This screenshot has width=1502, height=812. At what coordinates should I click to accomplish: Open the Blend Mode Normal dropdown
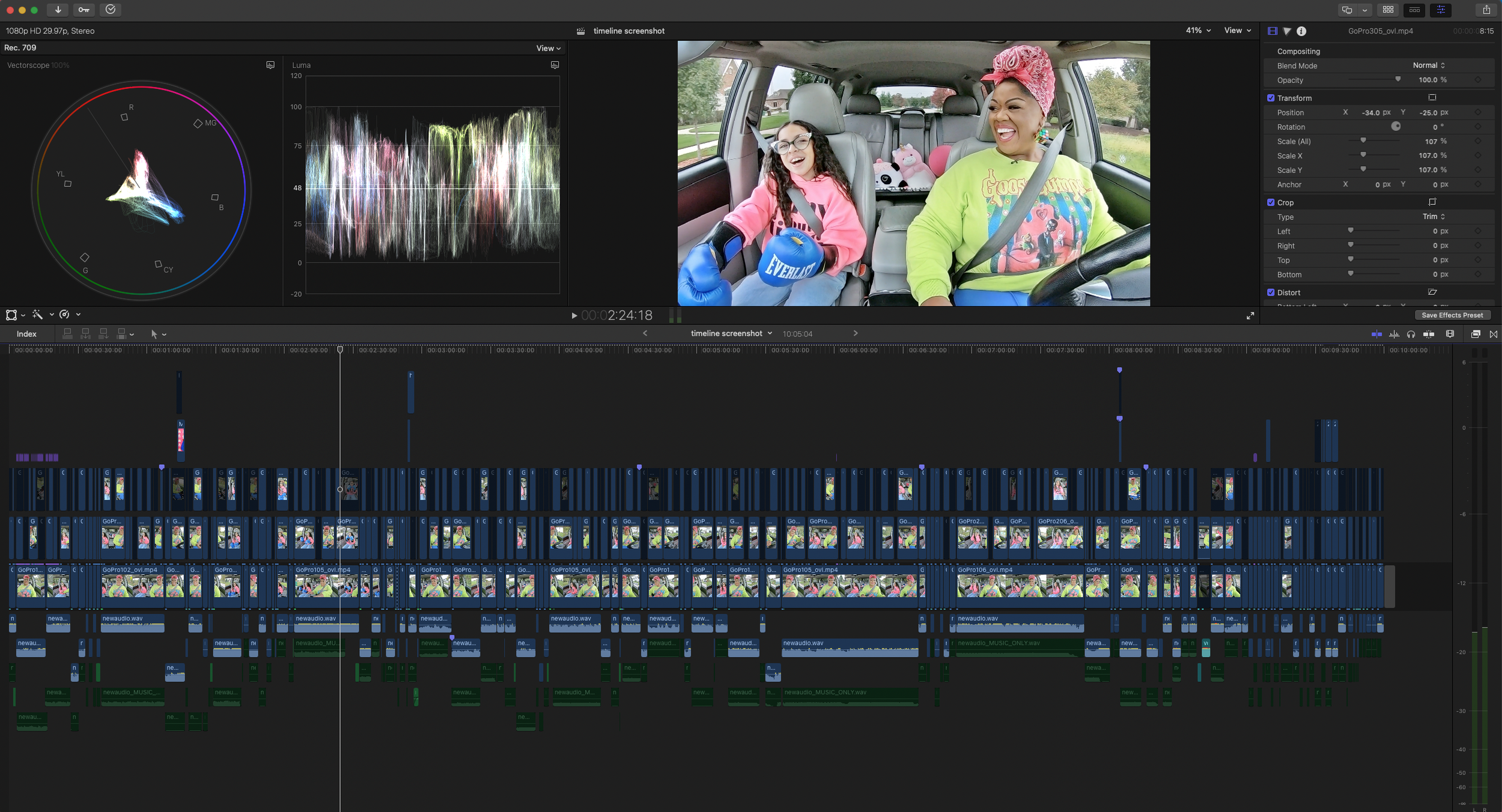pos(1429,65)
